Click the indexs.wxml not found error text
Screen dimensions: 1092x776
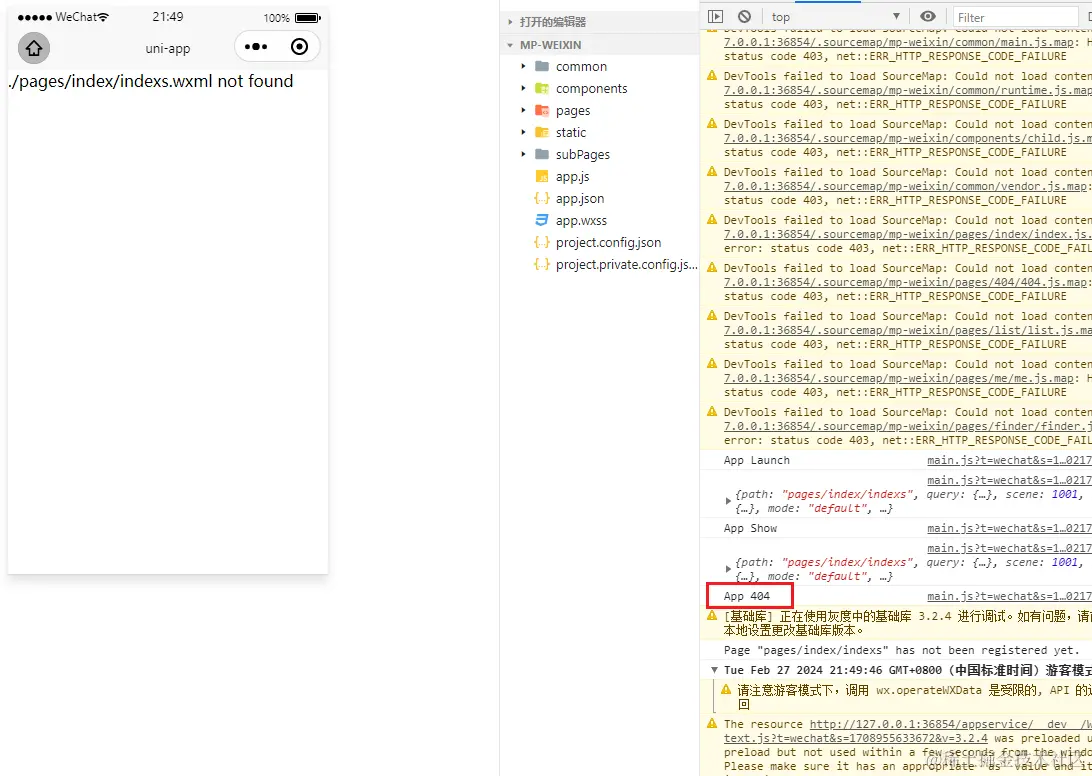(x=150, y=82)
